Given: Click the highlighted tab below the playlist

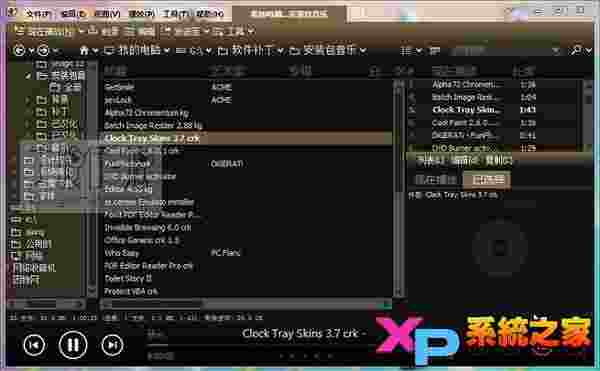Looking at the screenshot, I should 487,180.
